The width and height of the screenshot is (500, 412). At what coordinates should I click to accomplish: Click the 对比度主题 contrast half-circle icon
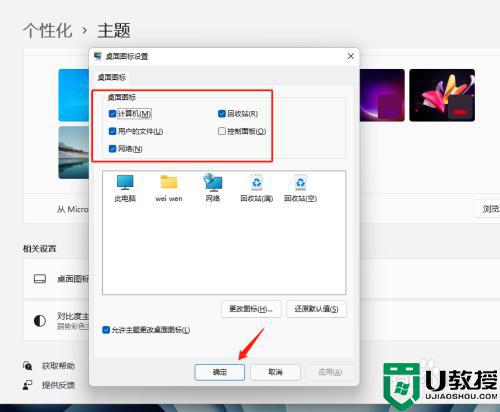pyautogui.click(x=40, y=321)
